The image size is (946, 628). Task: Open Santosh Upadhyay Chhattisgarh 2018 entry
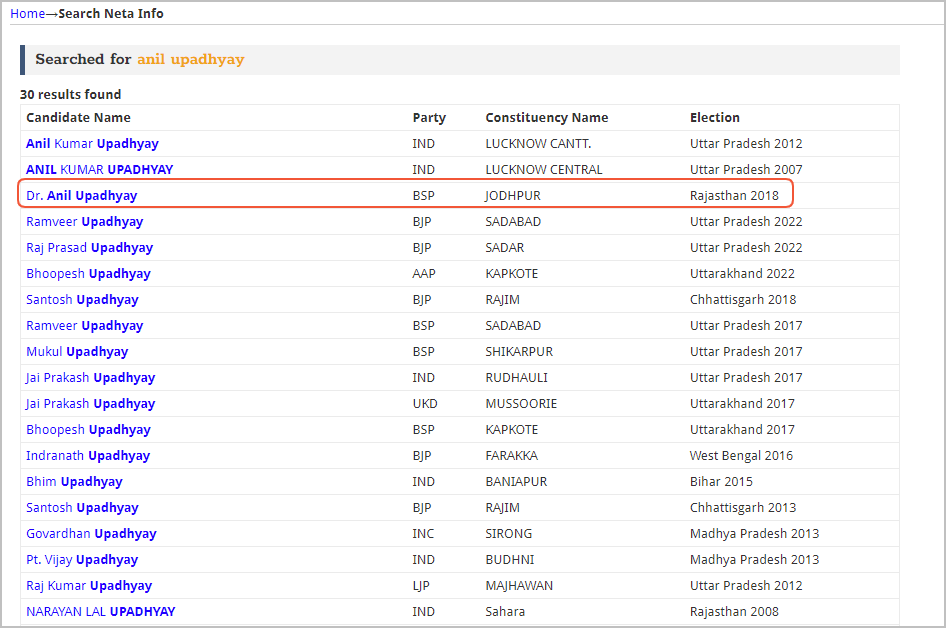[x=82, y=299]
